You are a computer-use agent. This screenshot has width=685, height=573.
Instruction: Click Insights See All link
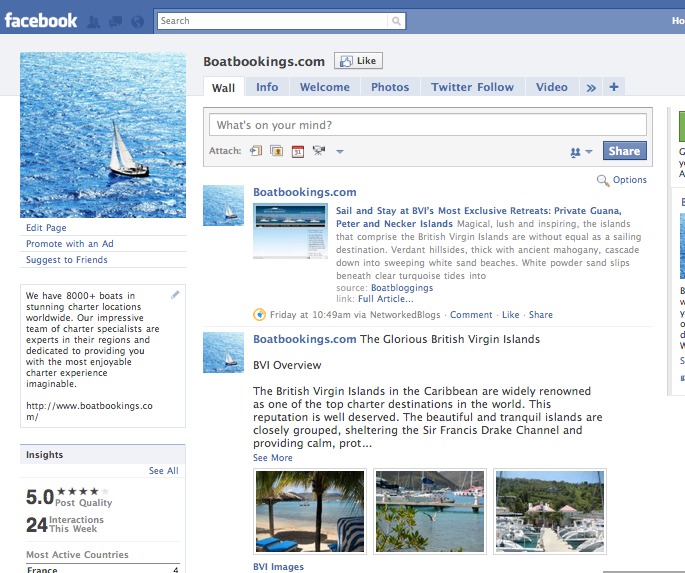coord(164,471)
